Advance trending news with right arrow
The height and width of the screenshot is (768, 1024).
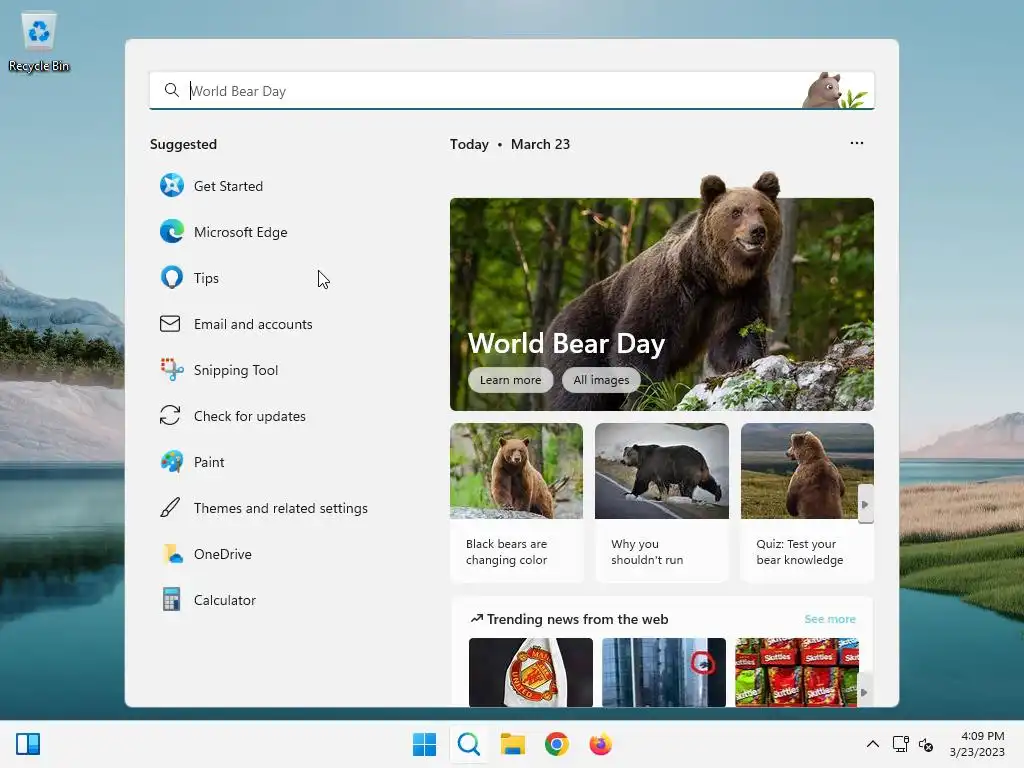(x=864, y=692)
